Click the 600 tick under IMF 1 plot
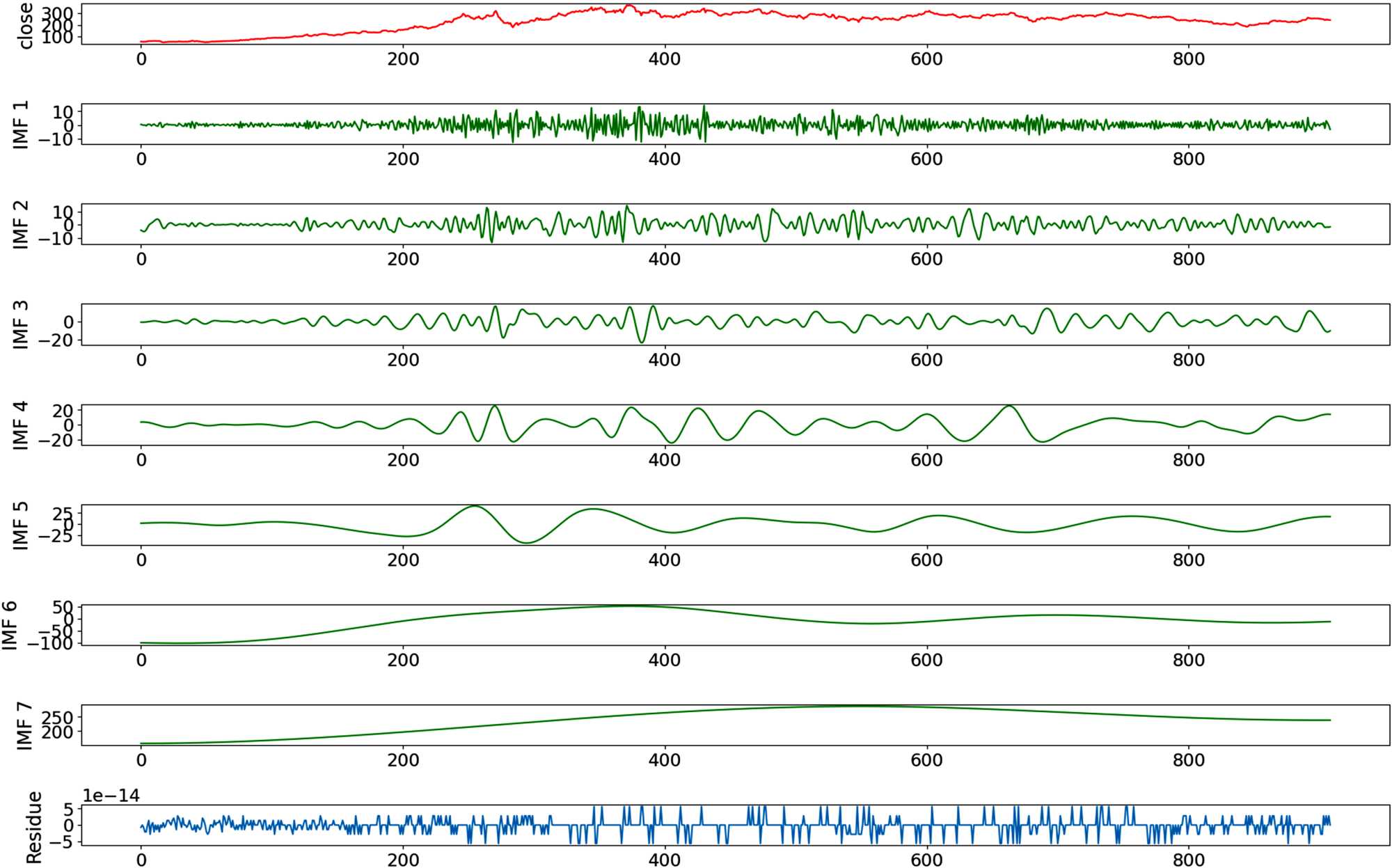The image size is (1392, 868). [926, 159]
